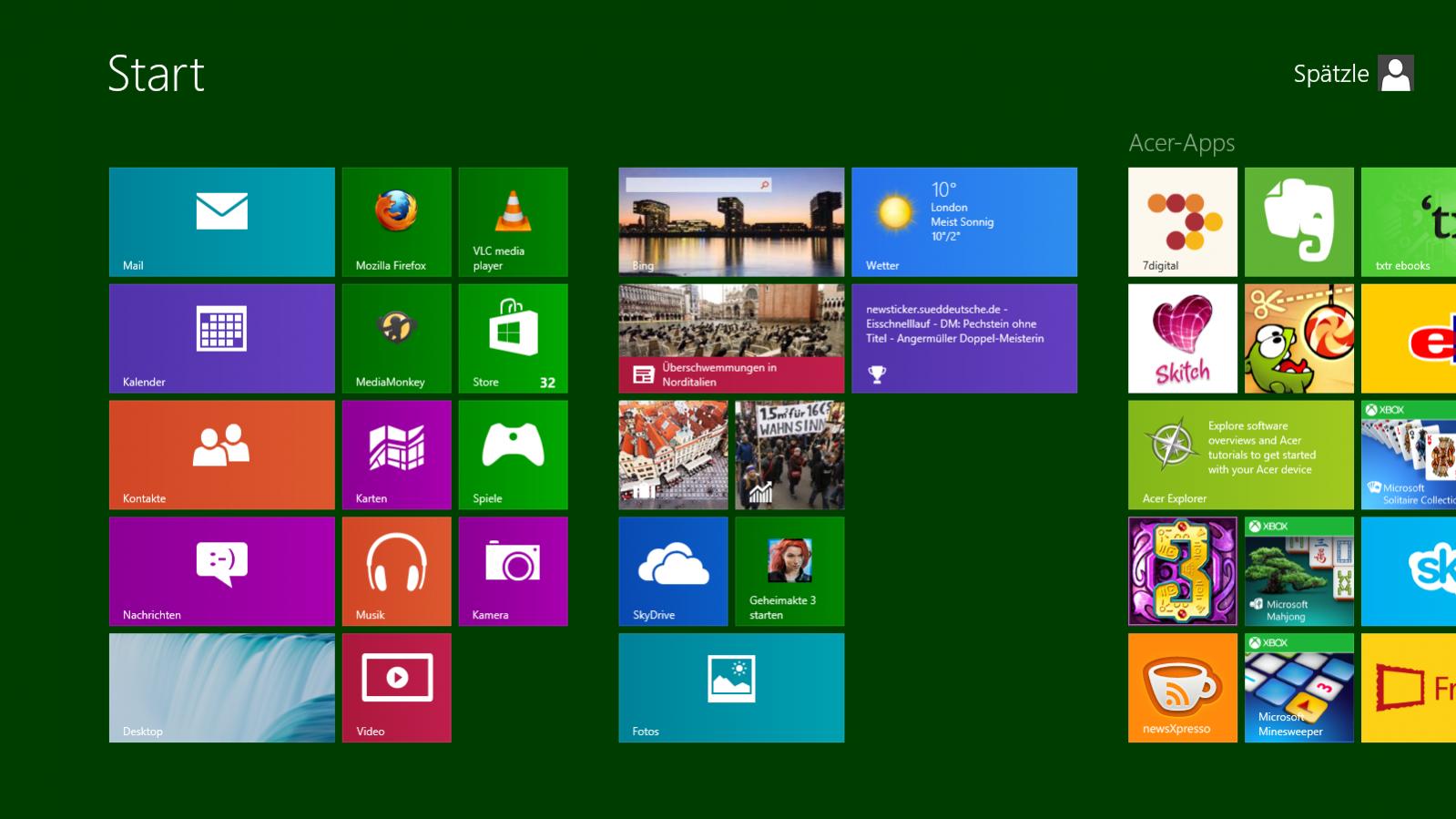
Task: Launch the Cut the Rope tile
Action: coord(1299,338)
